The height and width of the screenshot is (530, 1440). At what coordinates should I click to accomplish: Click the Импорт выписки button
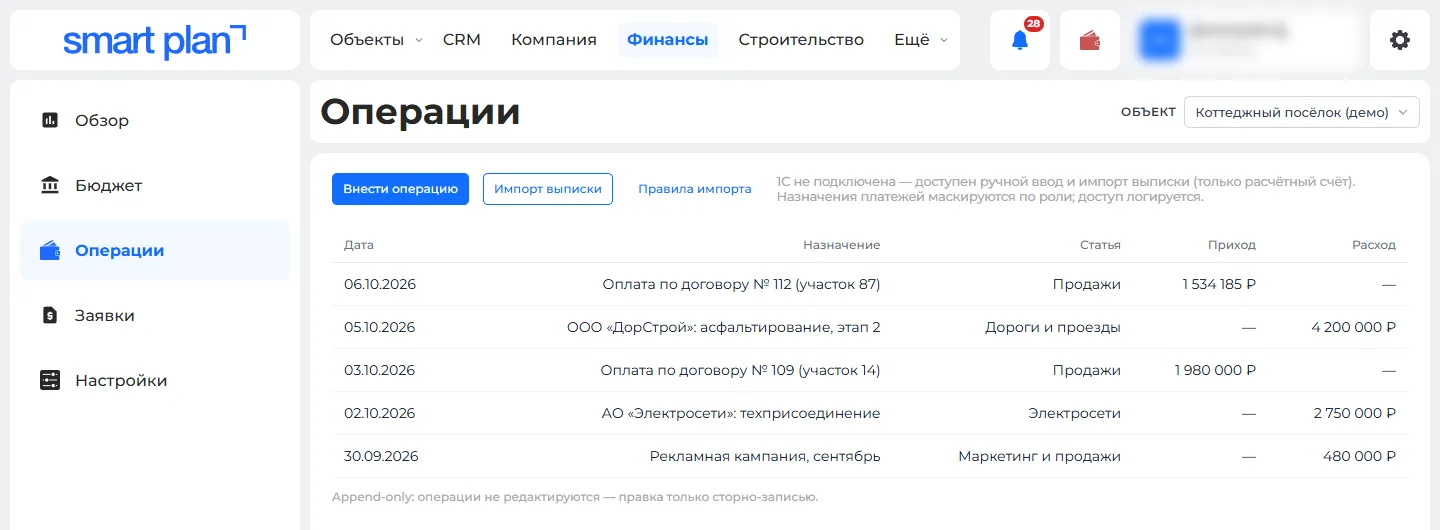(548, 189)
